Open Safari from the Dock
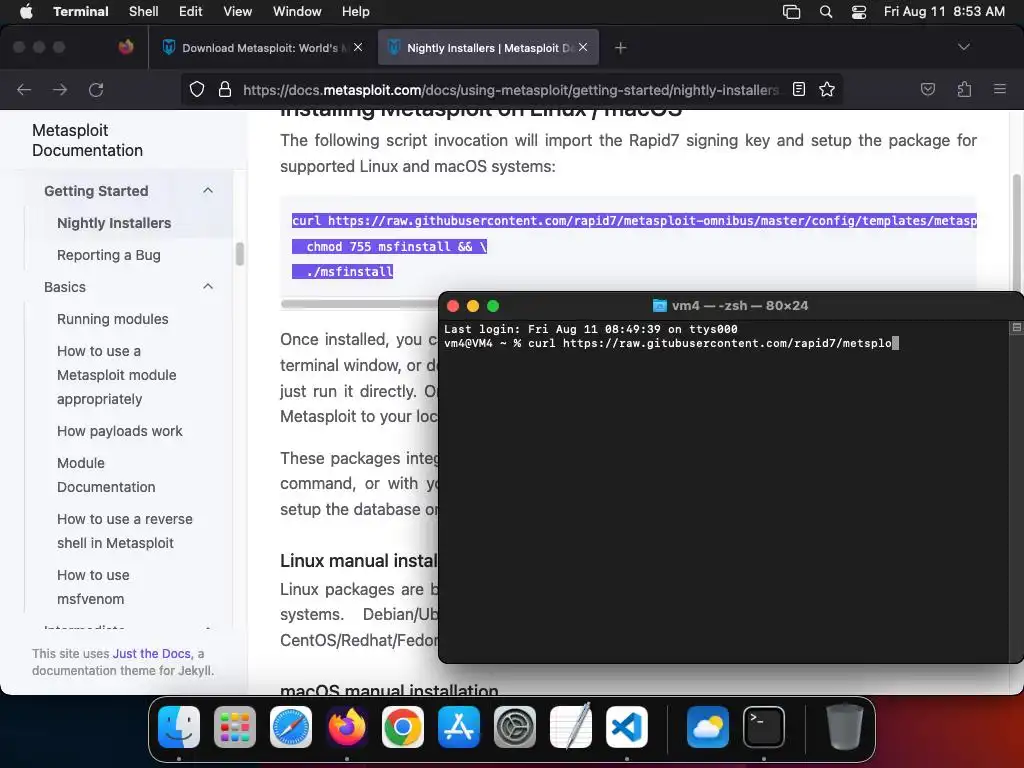 point(291,727)
